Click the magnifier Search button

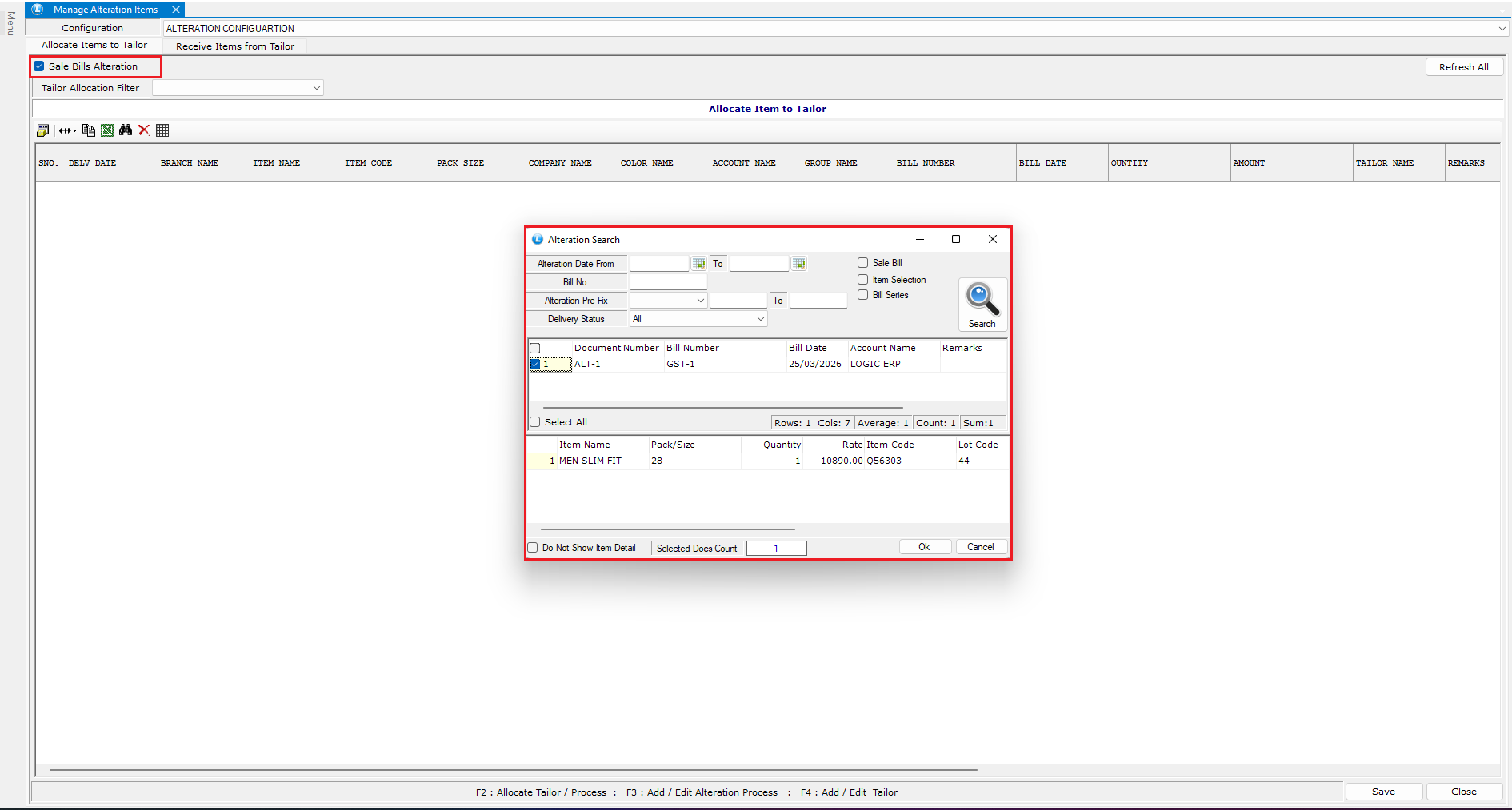click(x=982, y=305)
